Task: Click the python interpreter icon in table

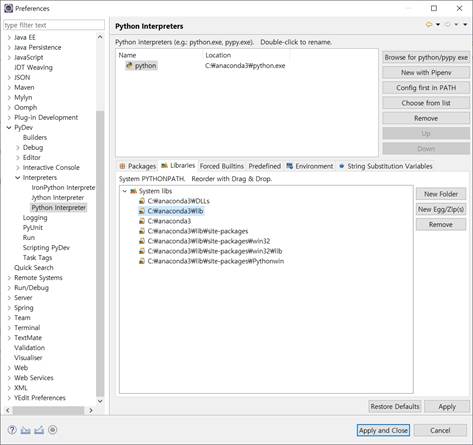Action: [x=129, y=66]
